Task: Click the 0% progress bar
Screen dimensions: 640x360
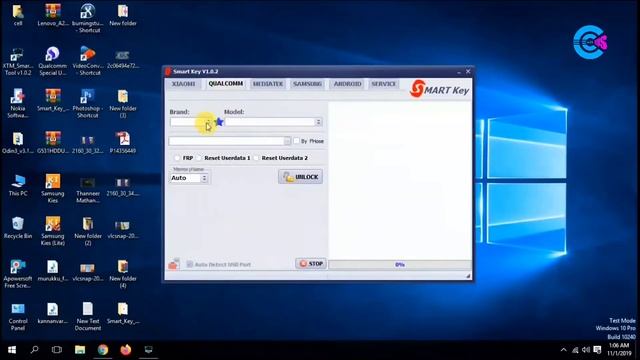Action: coord(400,264)
